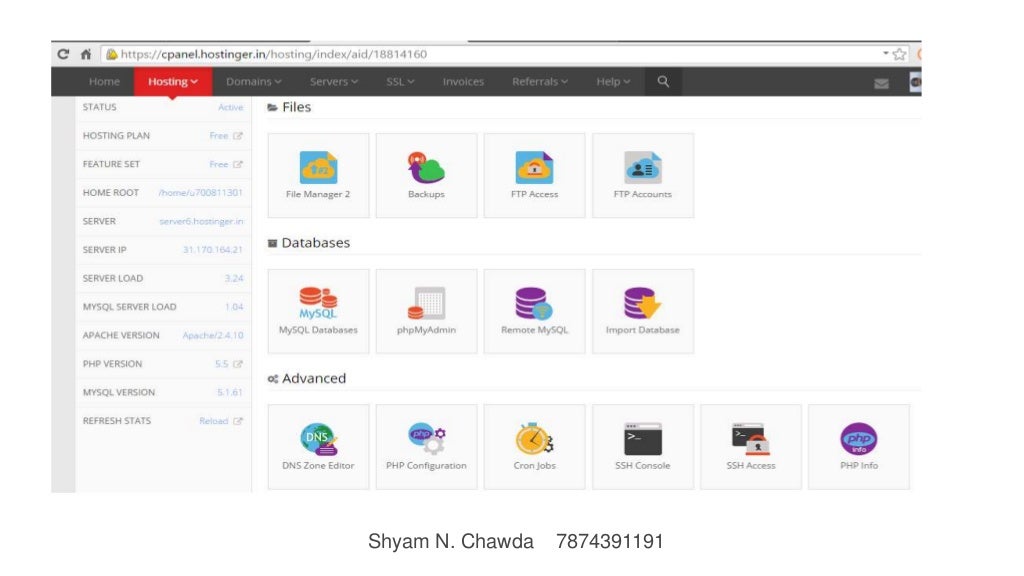Click the server6.hostinger.in link
Viewport: 1024px width, 576px height.
coord(201,221)
